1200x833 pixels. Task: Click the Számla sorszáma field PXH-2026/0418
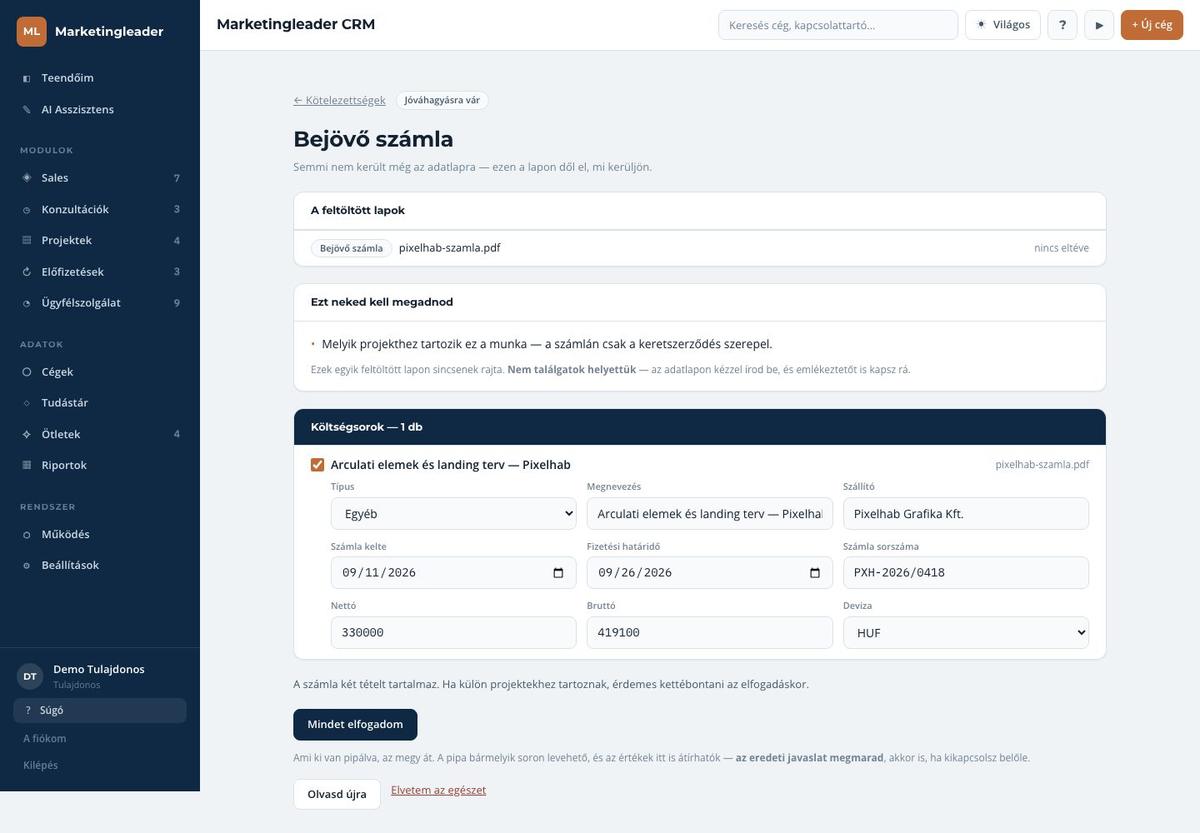(966, 573)
